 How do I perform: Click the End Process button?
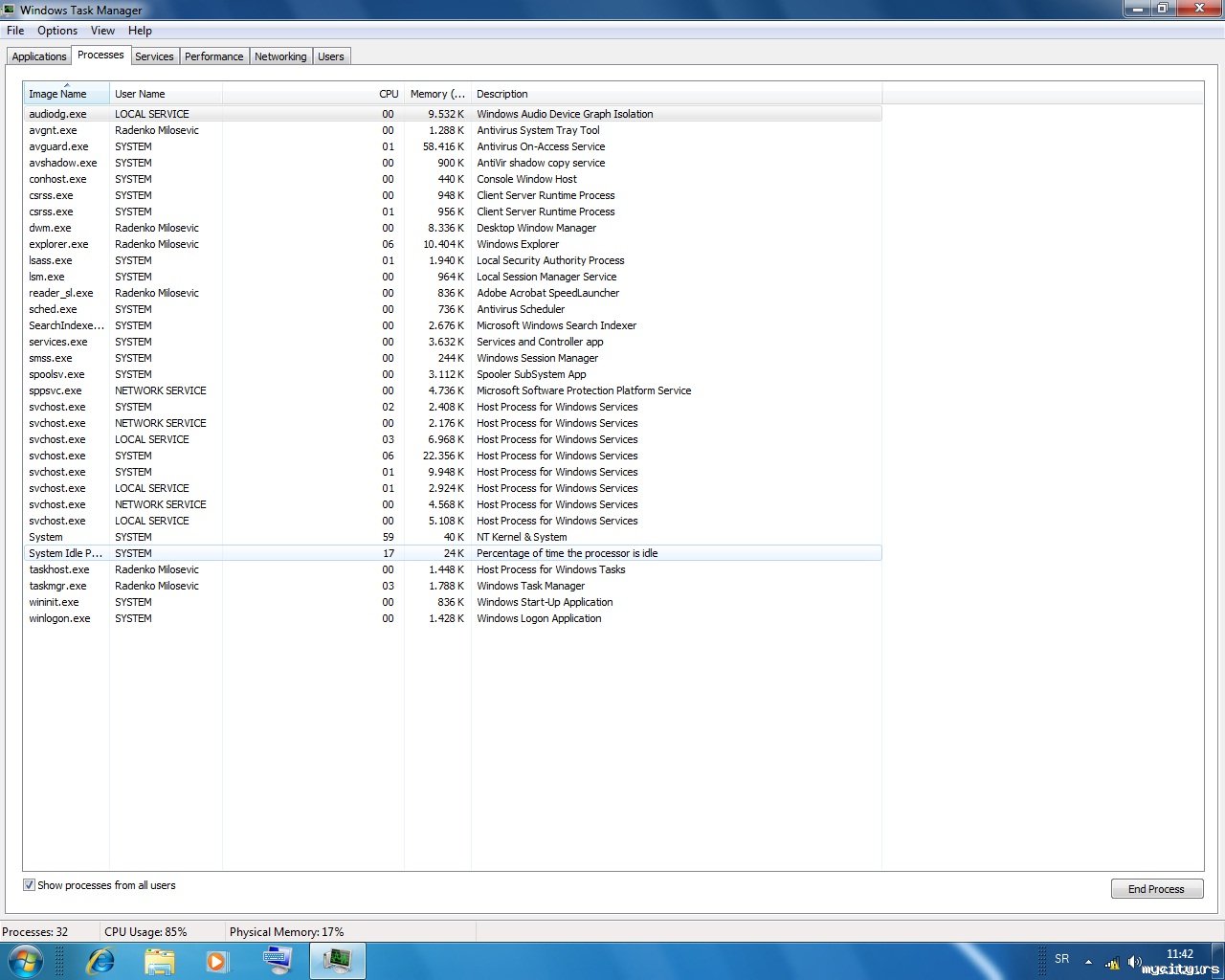click(1156, 889)
